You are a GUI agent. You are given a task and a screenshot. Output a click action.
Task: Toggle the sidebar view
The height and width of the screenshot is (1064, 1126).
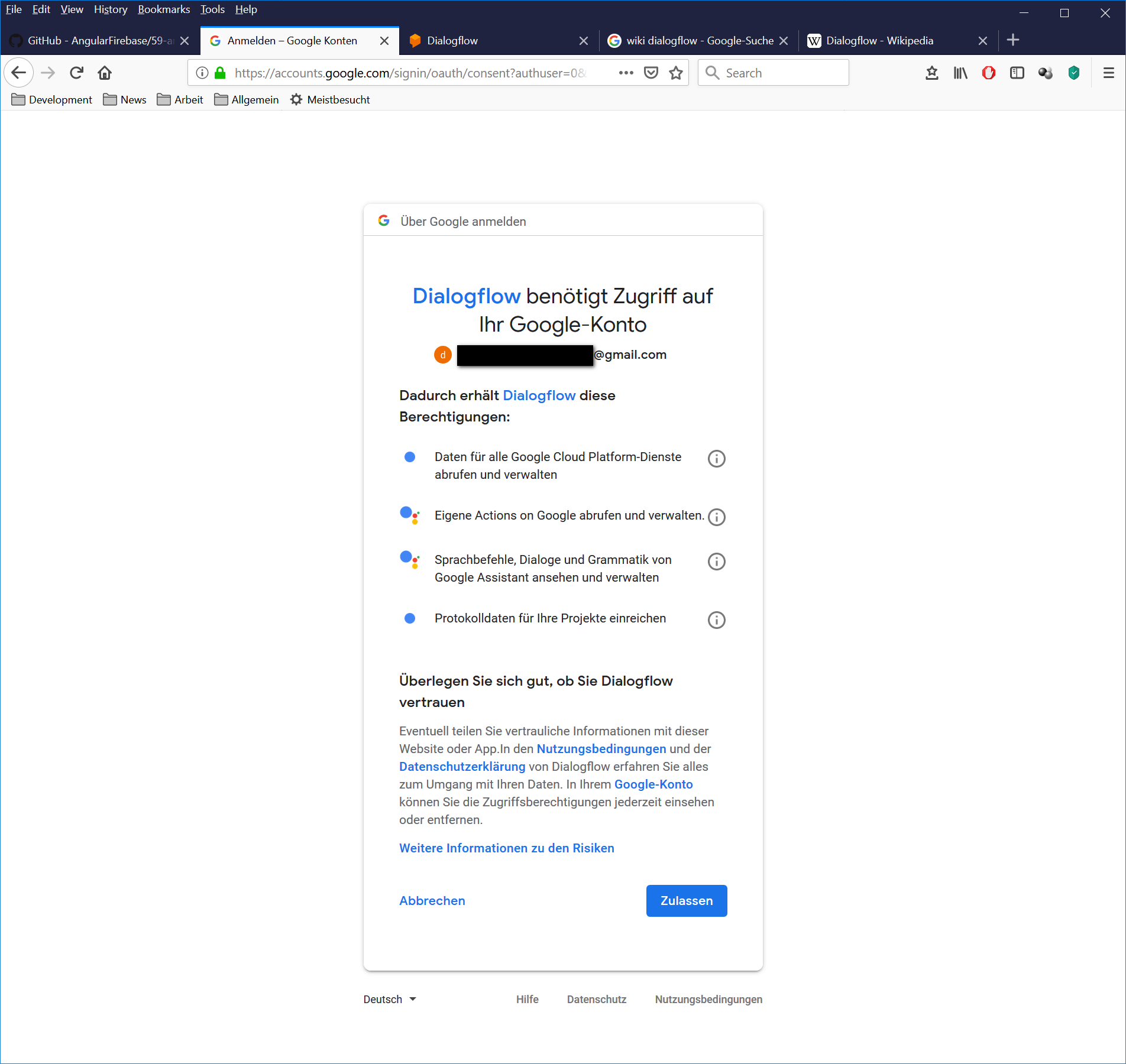coord(1017,73)
